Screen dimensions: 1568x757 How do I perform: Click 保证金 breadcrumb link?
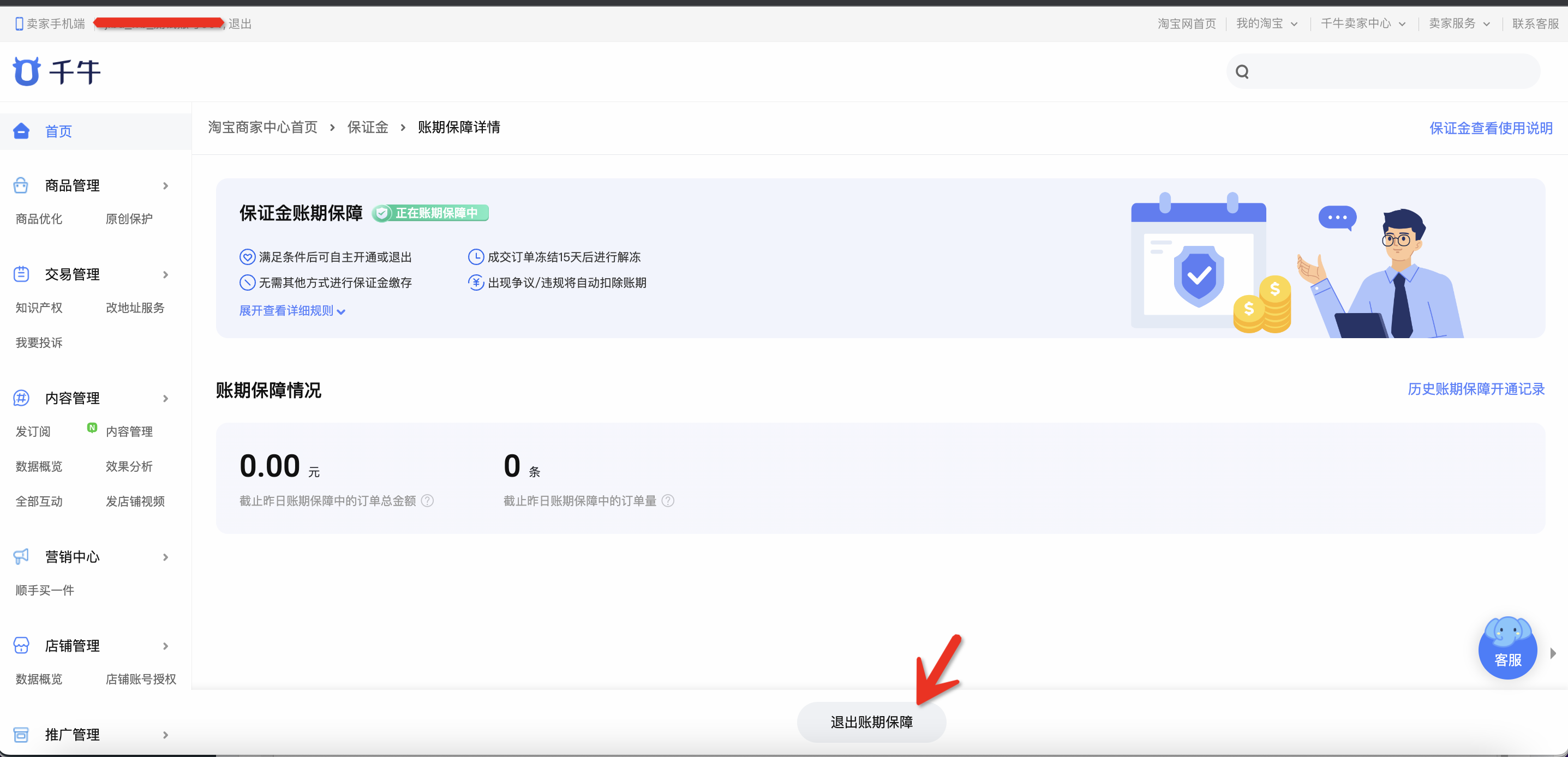coord(368,127)
